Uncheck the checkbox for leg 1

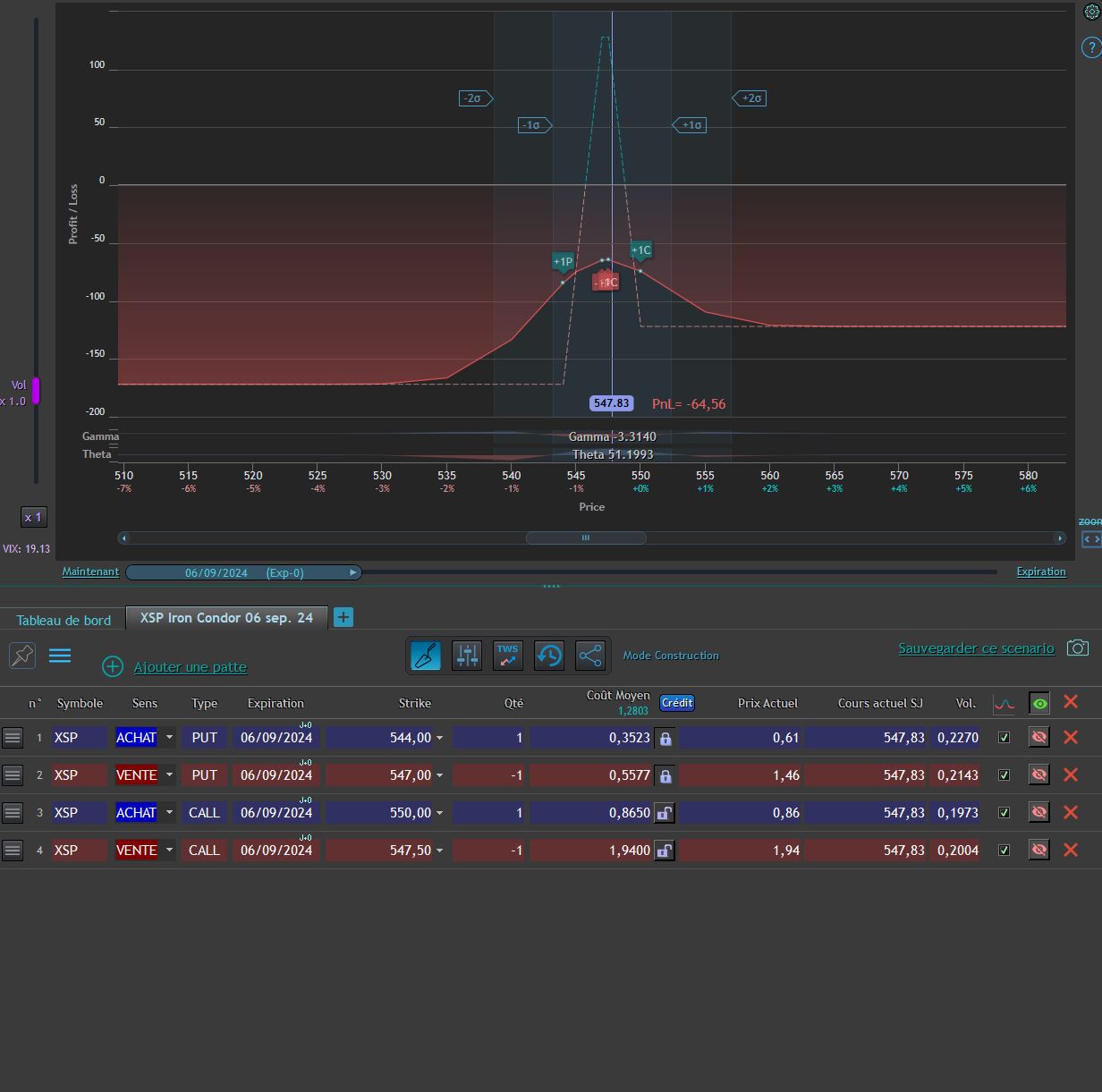1004,738
